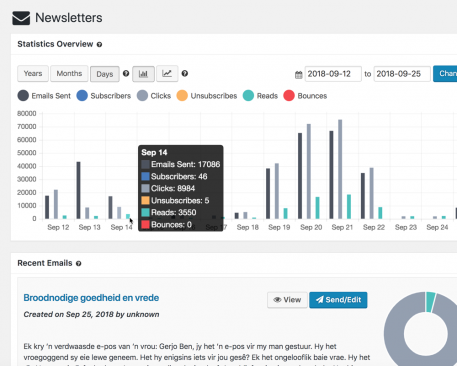Click the Statistics Overview heading
This screenshot has width=458, height=366.
click(x=55, y=44)
